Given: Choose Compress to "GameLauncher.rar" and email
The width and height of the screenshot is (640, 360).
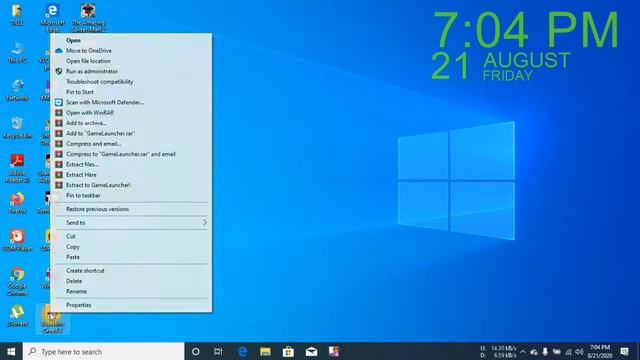Looking at the screenshot, I should coord(131,154).
